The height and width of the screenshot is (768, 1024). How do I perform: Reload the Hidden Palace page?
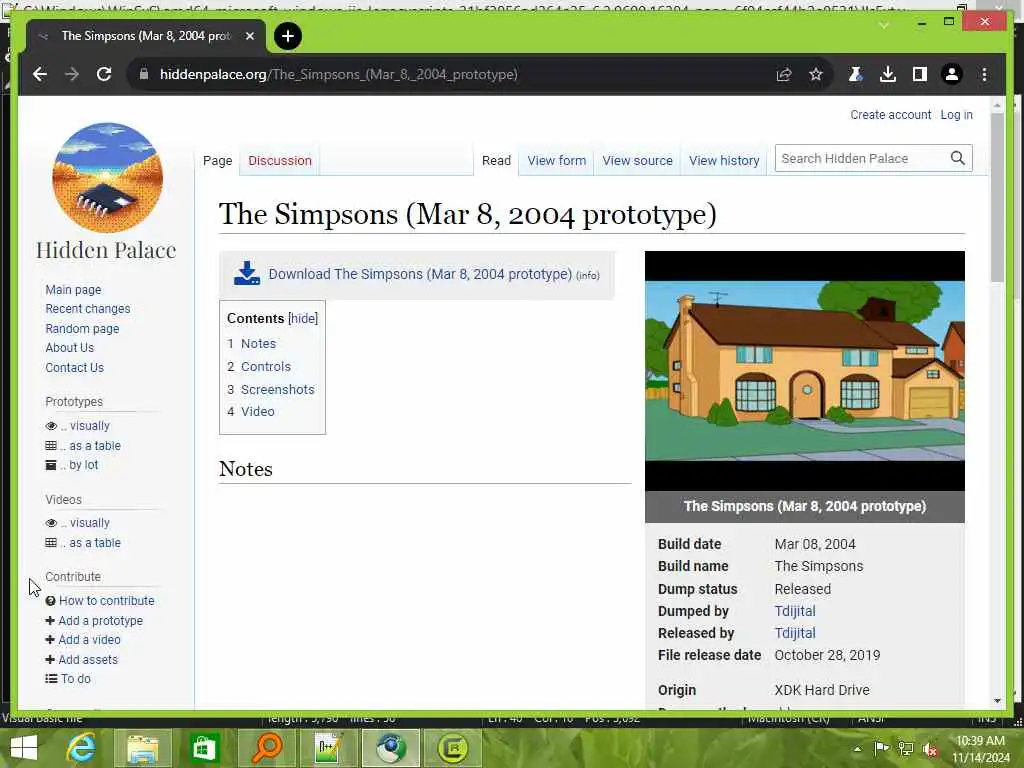[x=104, y=74]
